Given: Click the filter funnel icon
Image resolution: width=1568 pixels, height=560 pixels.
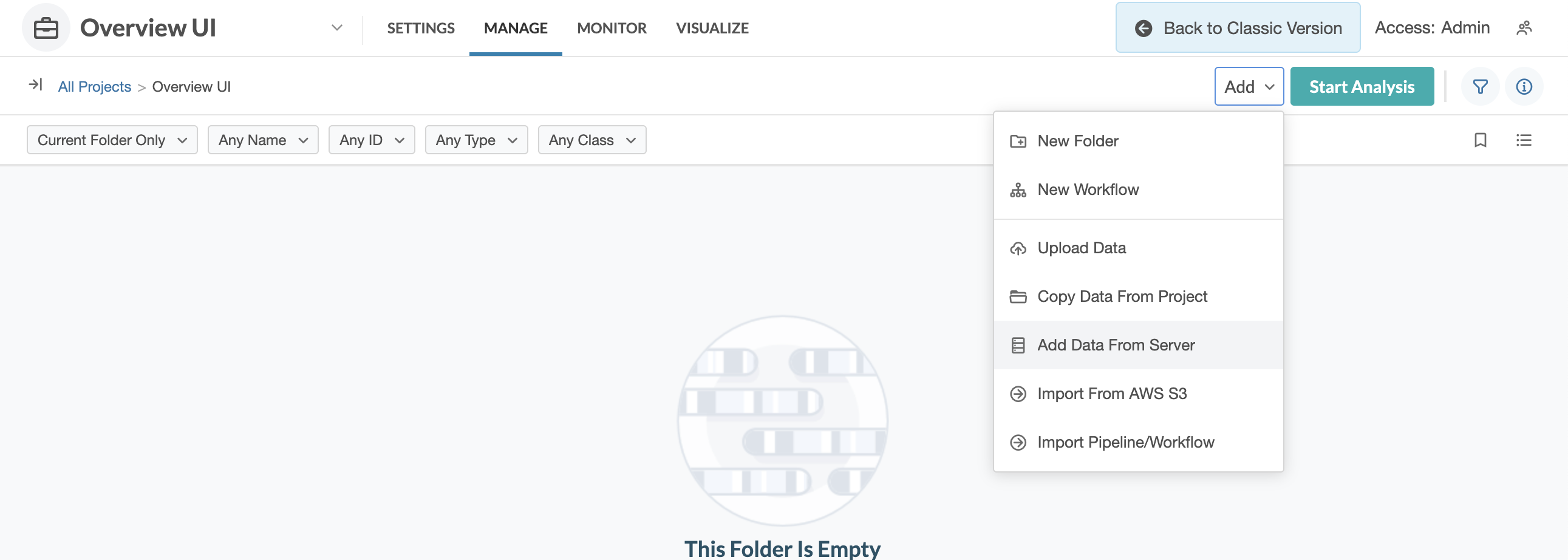Looking at the screenshot, I should click(1480, 87).
